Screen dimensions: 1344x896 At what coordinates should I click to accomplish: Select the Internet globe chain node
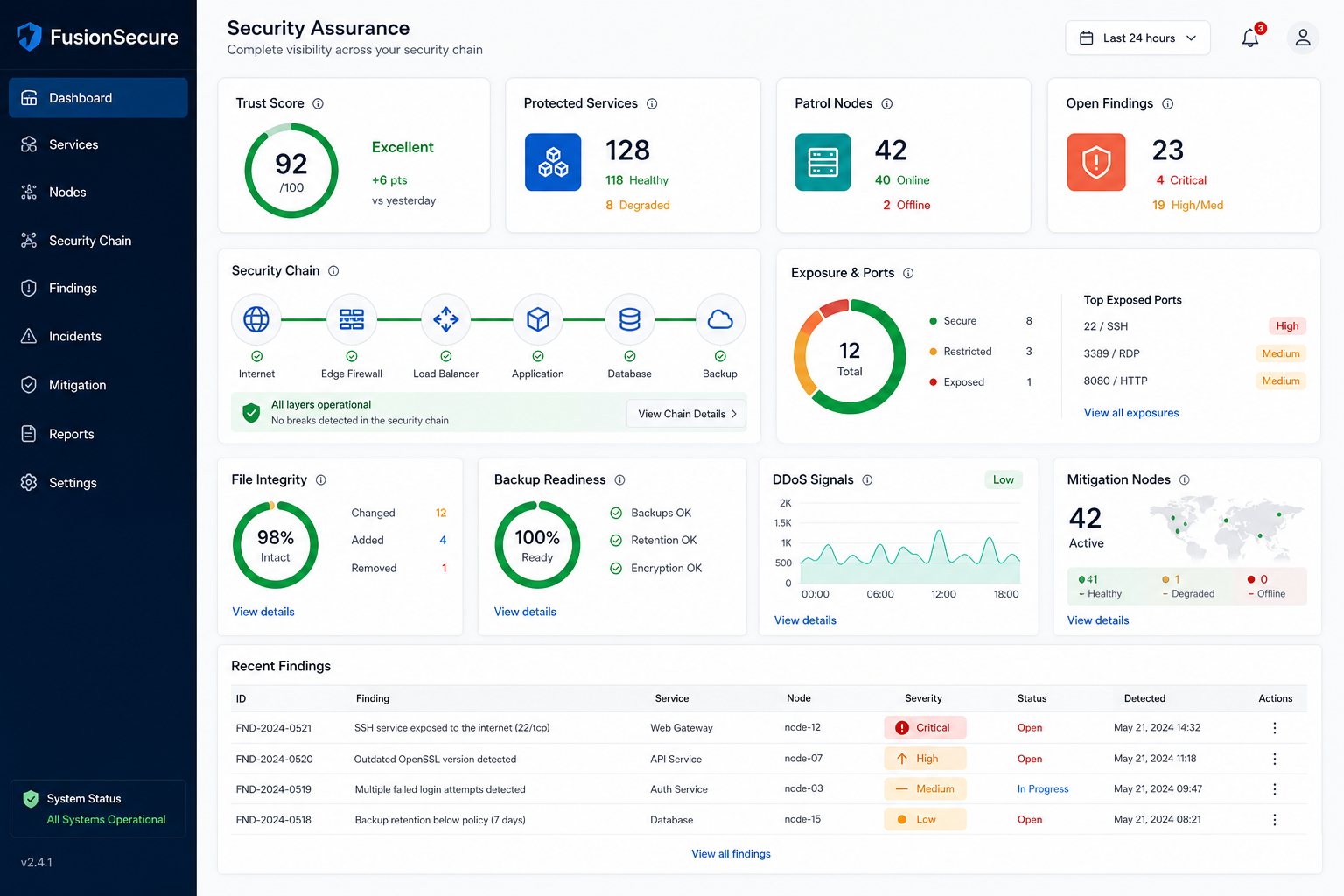pos(256,319)
